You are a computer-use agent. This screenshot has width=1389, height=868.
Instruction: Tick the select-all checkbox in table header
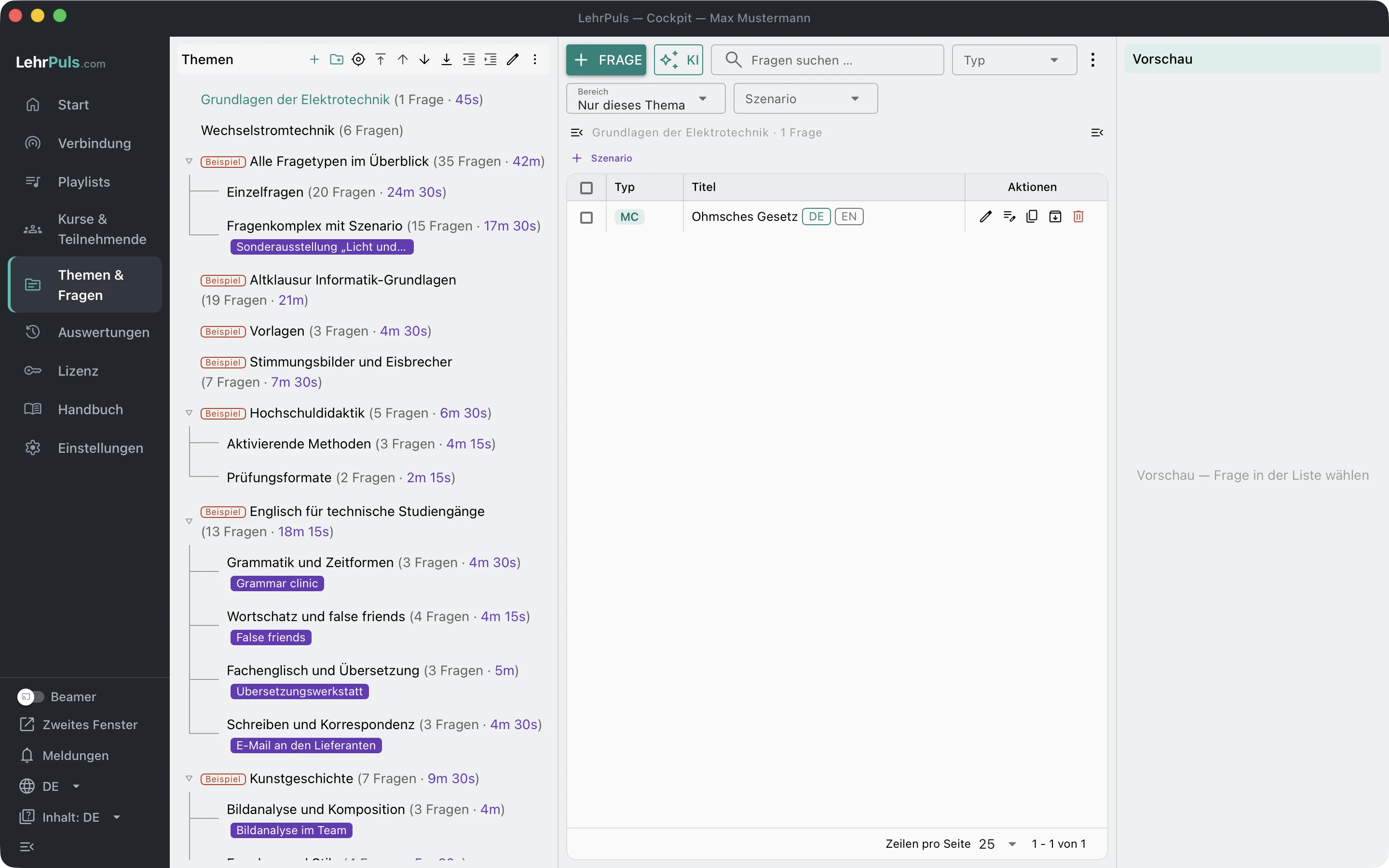[x=586, y=188]
